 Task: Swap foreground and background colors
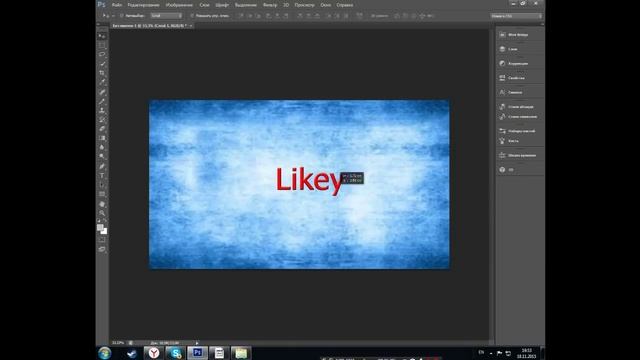point(105,221)
